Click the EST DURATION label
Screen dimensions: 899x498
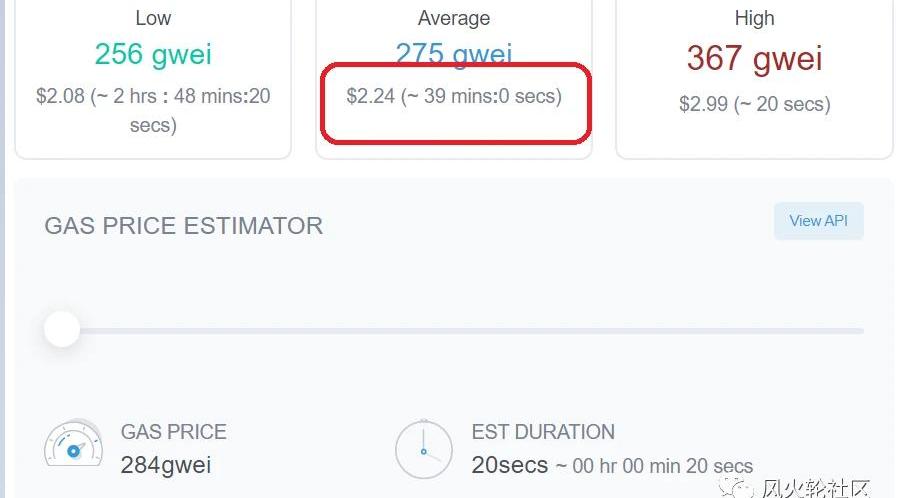click(543, 432)
